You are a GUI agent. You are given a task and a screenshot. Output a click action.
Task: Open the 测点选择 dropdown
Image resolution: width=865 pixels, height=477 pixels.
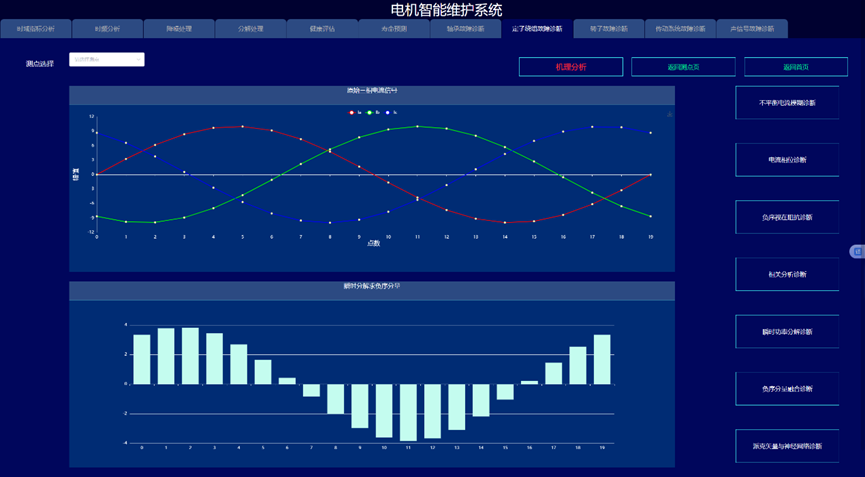[107, 60]
